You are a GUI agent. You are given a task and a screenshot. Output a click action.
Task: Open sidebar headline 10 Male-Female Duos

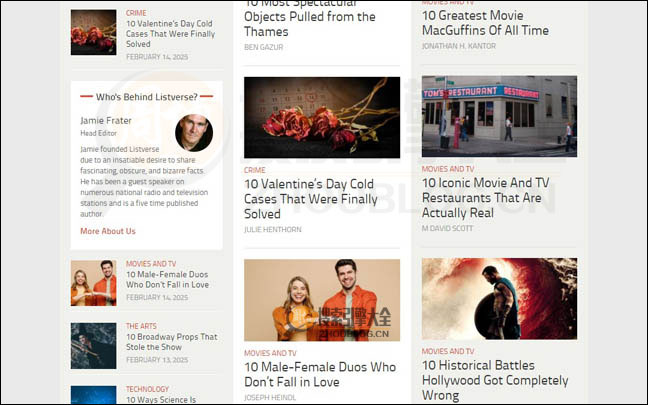click(x=167, y=279)
